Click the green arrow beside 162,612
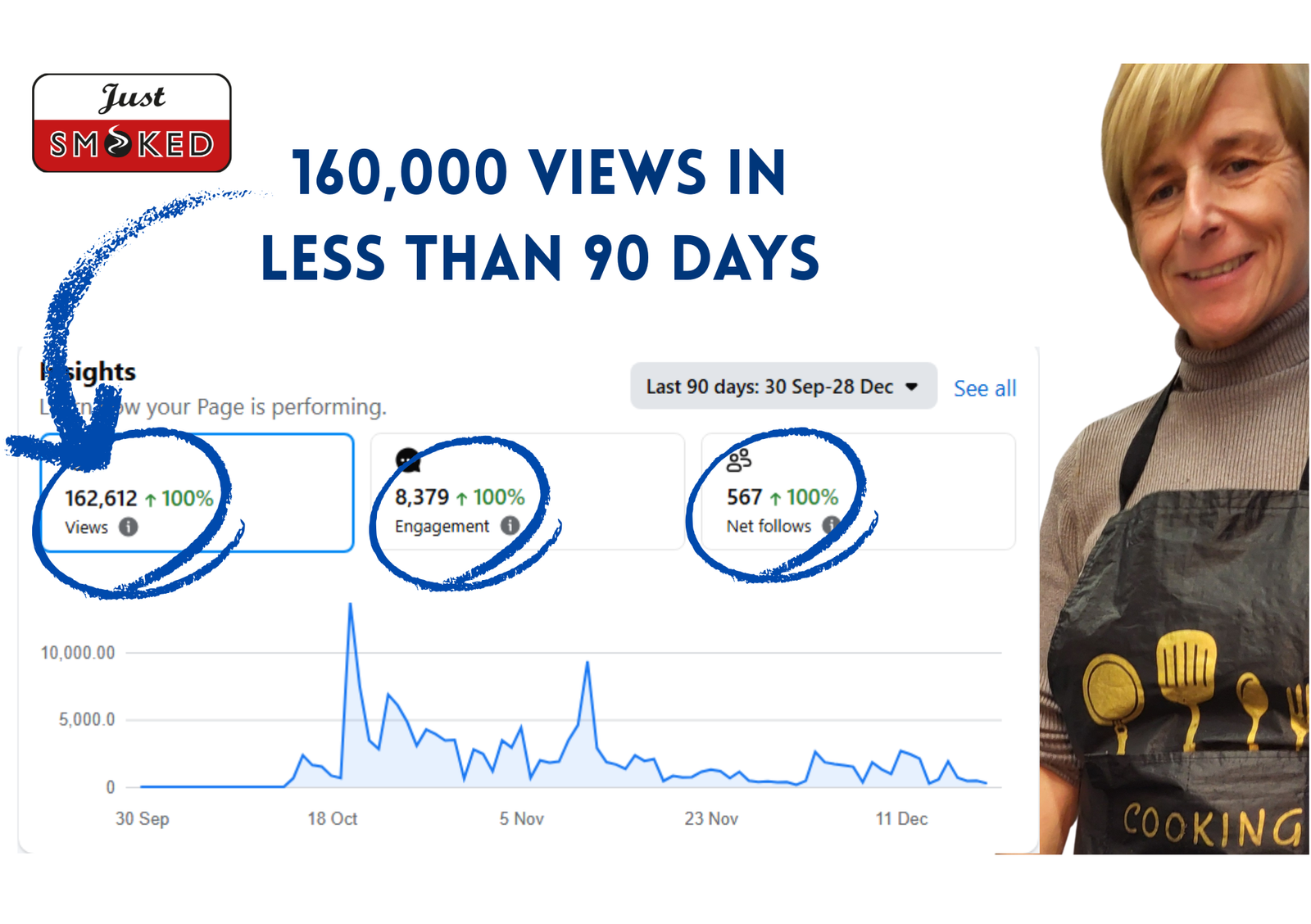Screen dimensions: 1311x924 coord(151,499)
